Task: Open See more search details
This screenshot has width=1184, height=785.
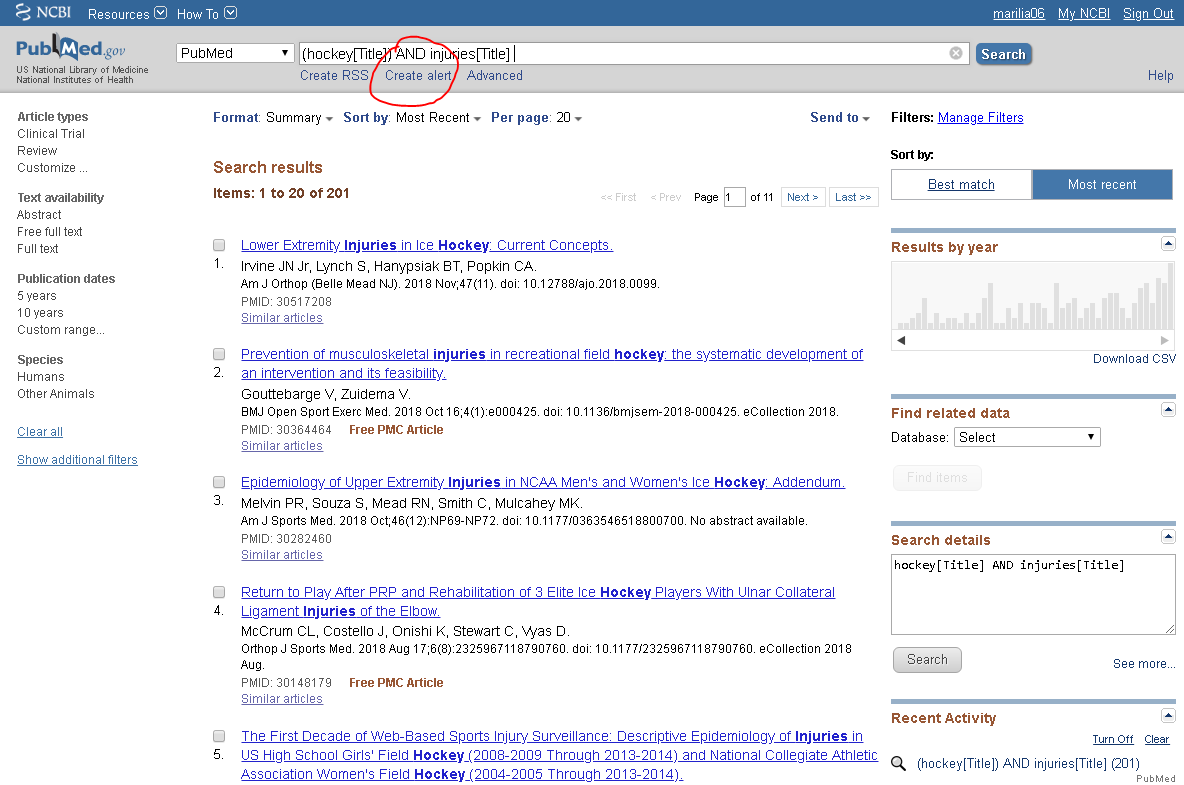Action: (1144, 663)
